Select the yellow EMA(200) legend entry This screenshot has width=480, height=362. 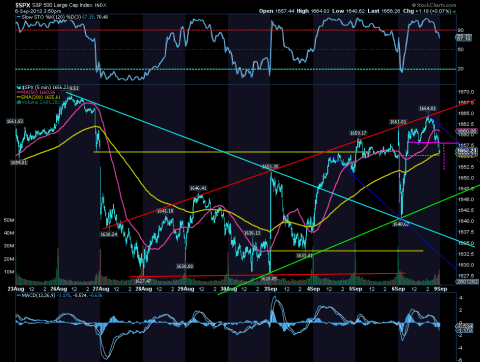39,97
